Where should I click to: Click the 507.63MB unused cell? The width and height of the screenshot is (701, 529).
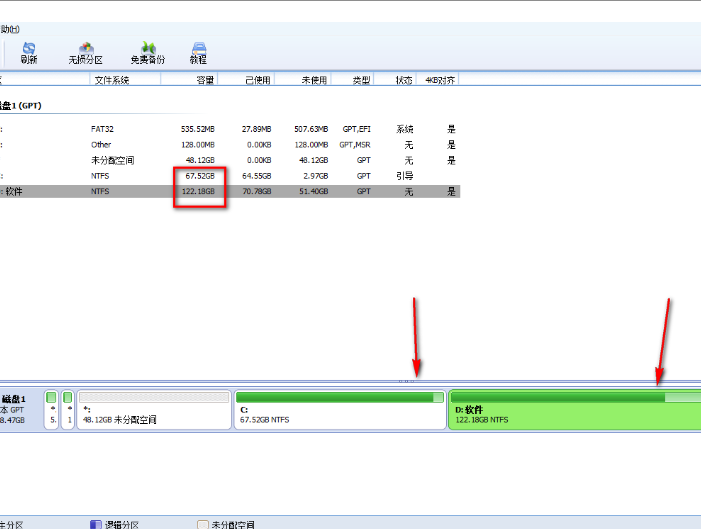(311, 129)
